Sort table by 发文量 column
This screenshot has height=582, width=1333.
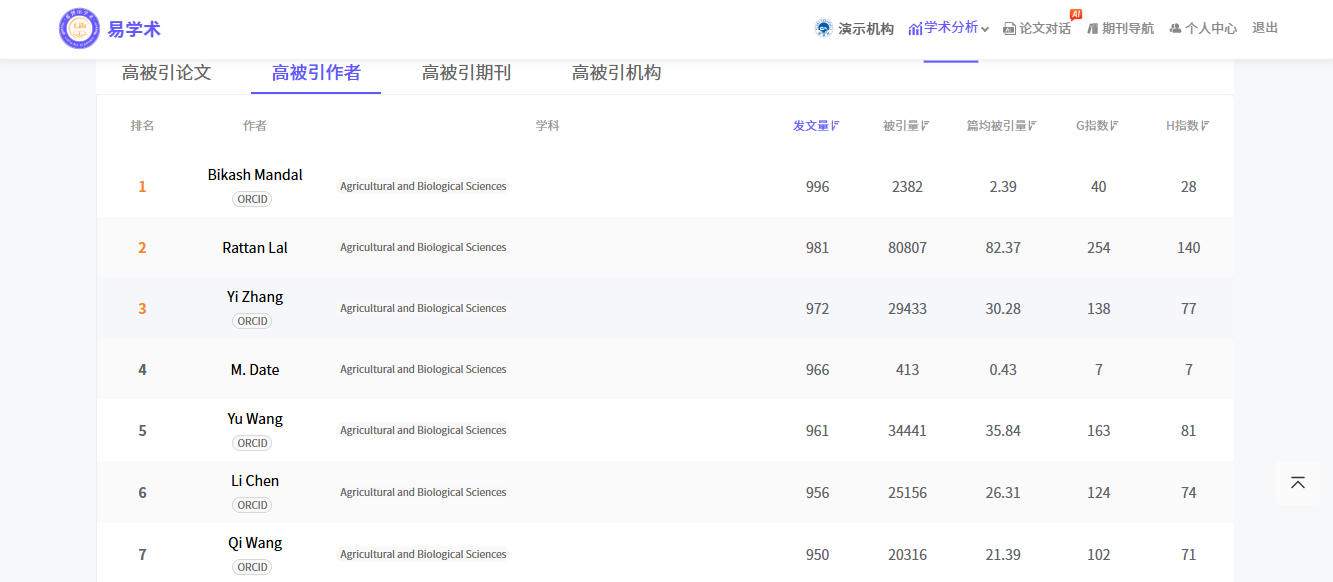816,126
